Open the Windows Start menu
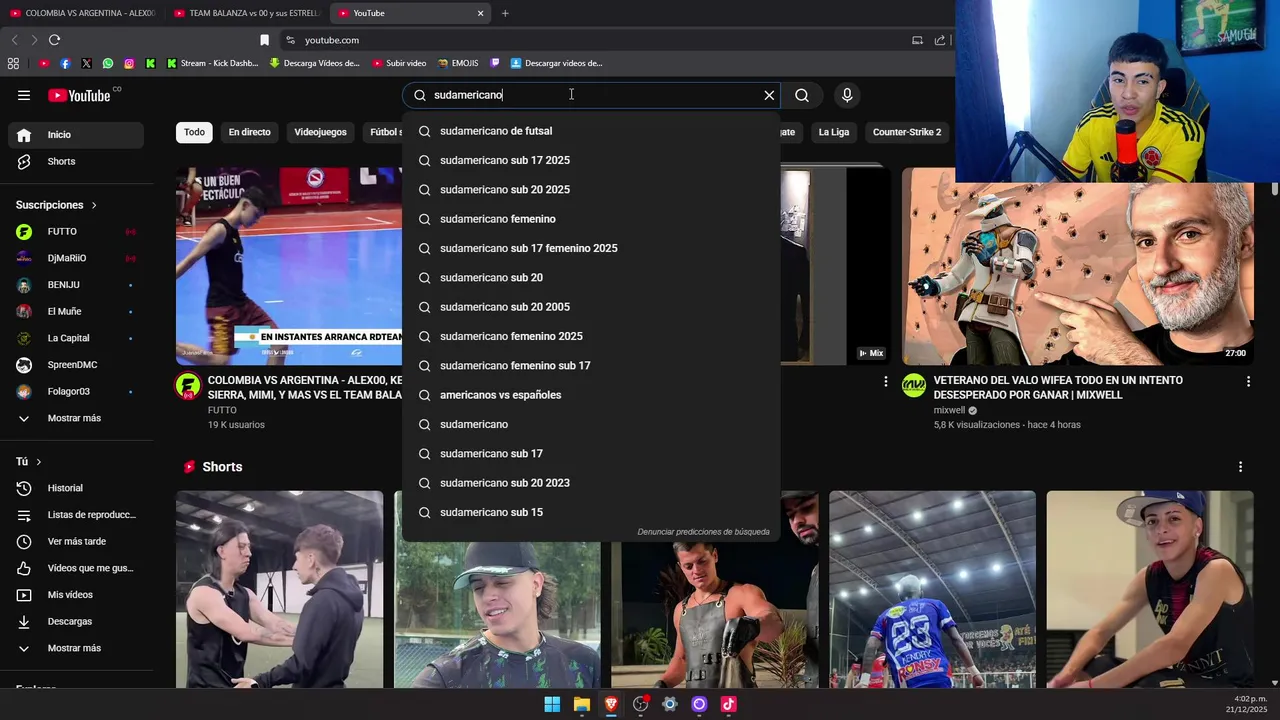This screenshot has height=720, width=1280. [x=552, y=704]
